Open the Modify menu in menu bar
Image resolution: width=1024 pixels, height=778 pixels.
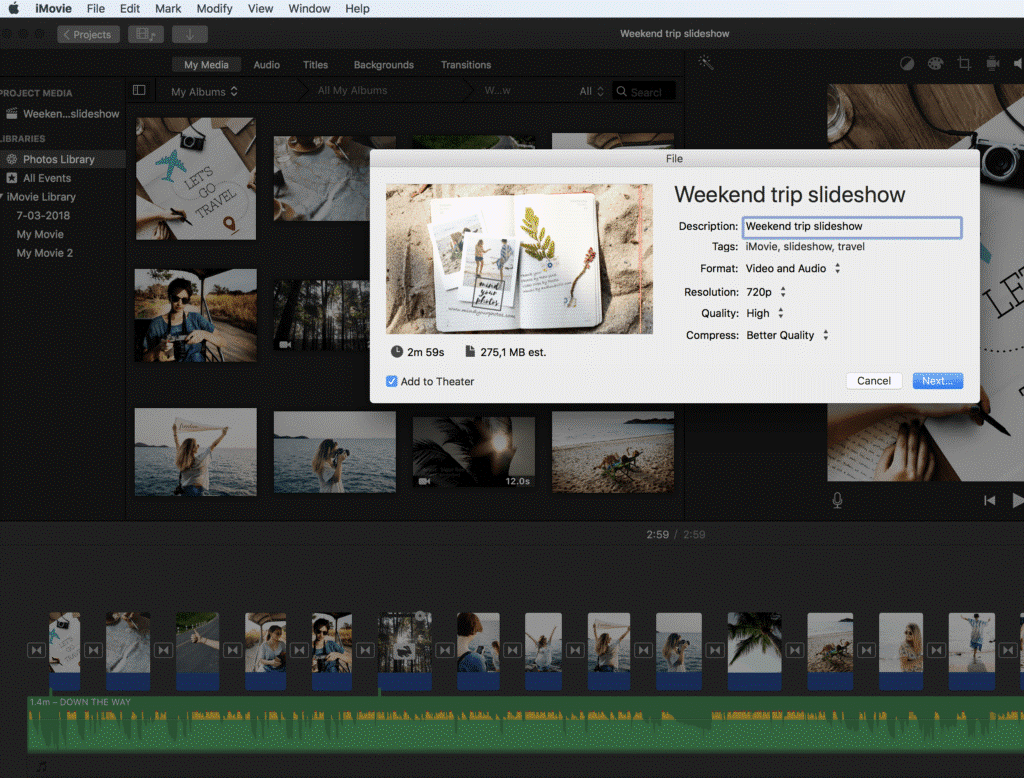[x=214, y=9]
